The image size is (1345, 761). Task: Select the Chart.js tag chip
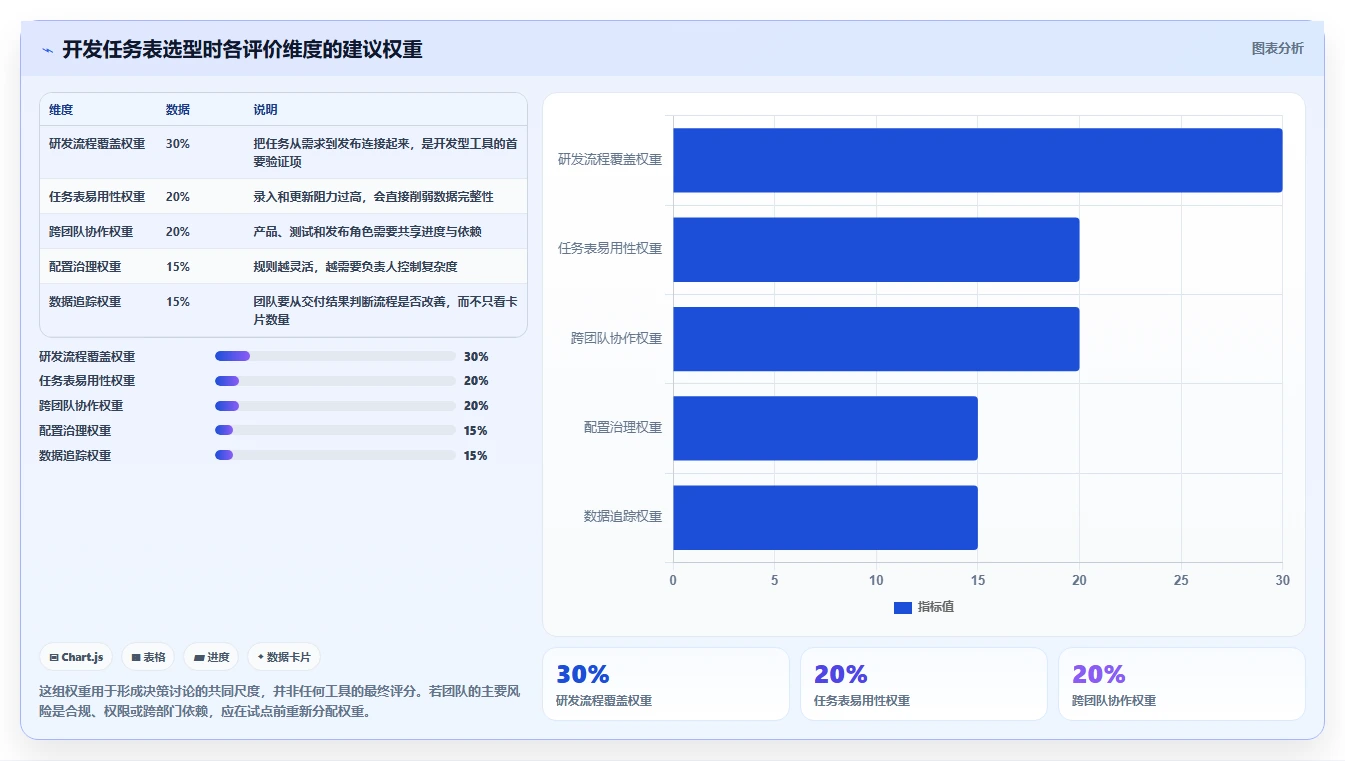pos(76,657)
